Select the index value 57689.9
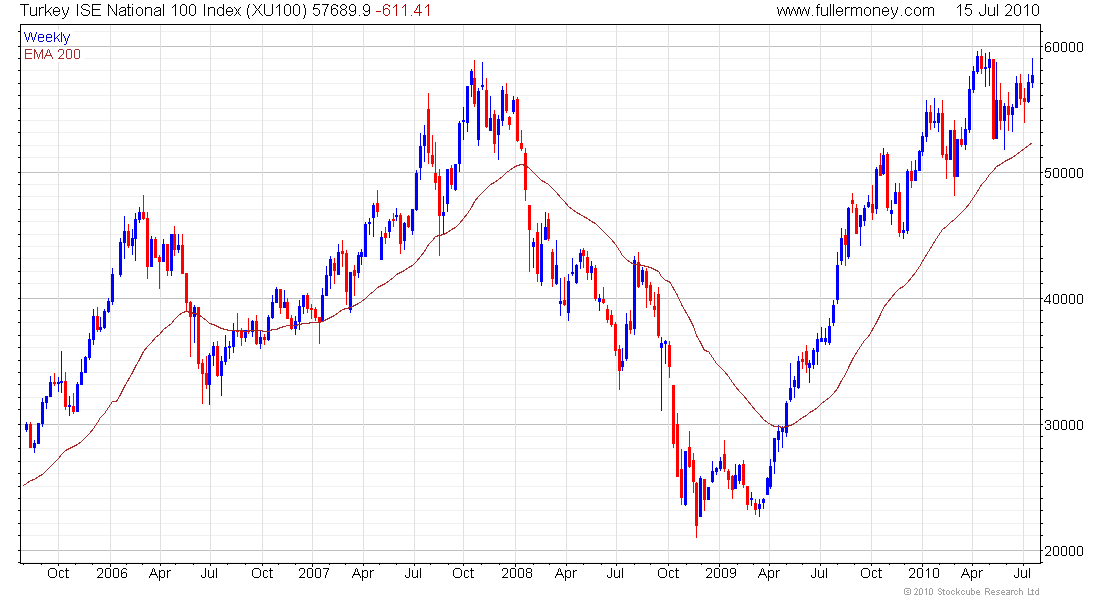Image resolution: width=1100 pixels, height=600 pixels. tap(342, 11)
